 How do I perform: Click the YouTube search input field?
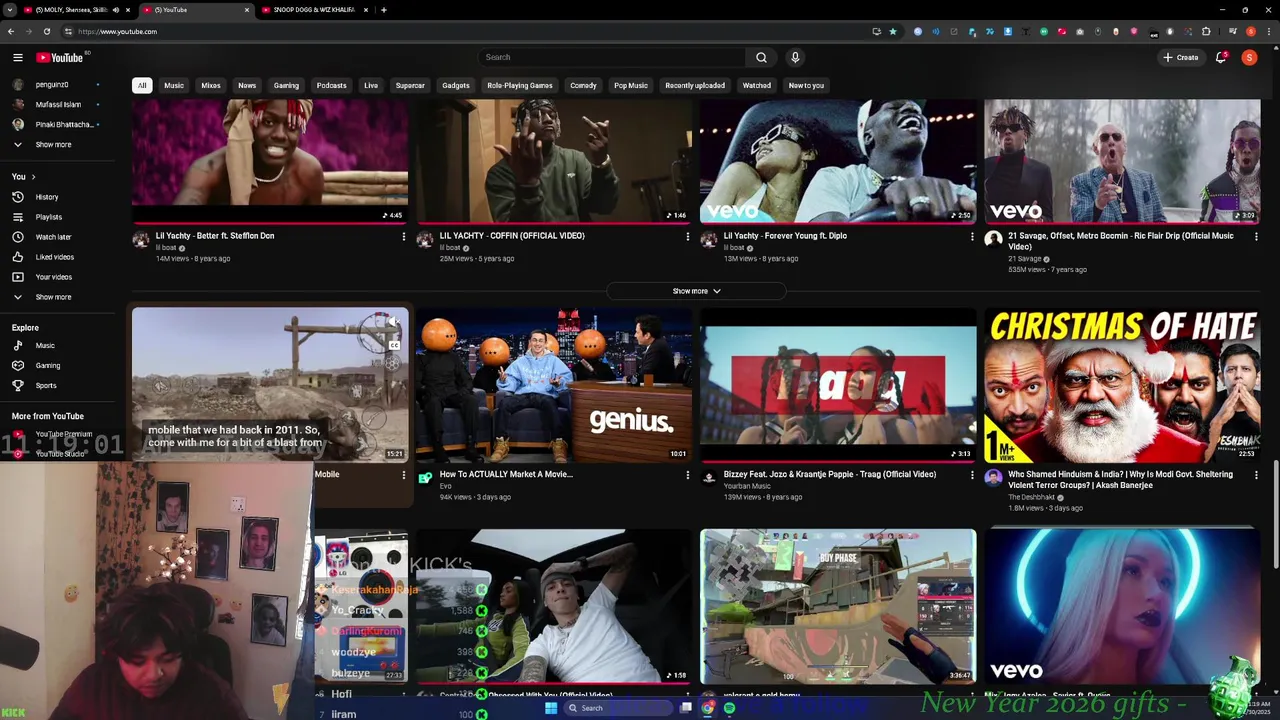pos(612,58)
